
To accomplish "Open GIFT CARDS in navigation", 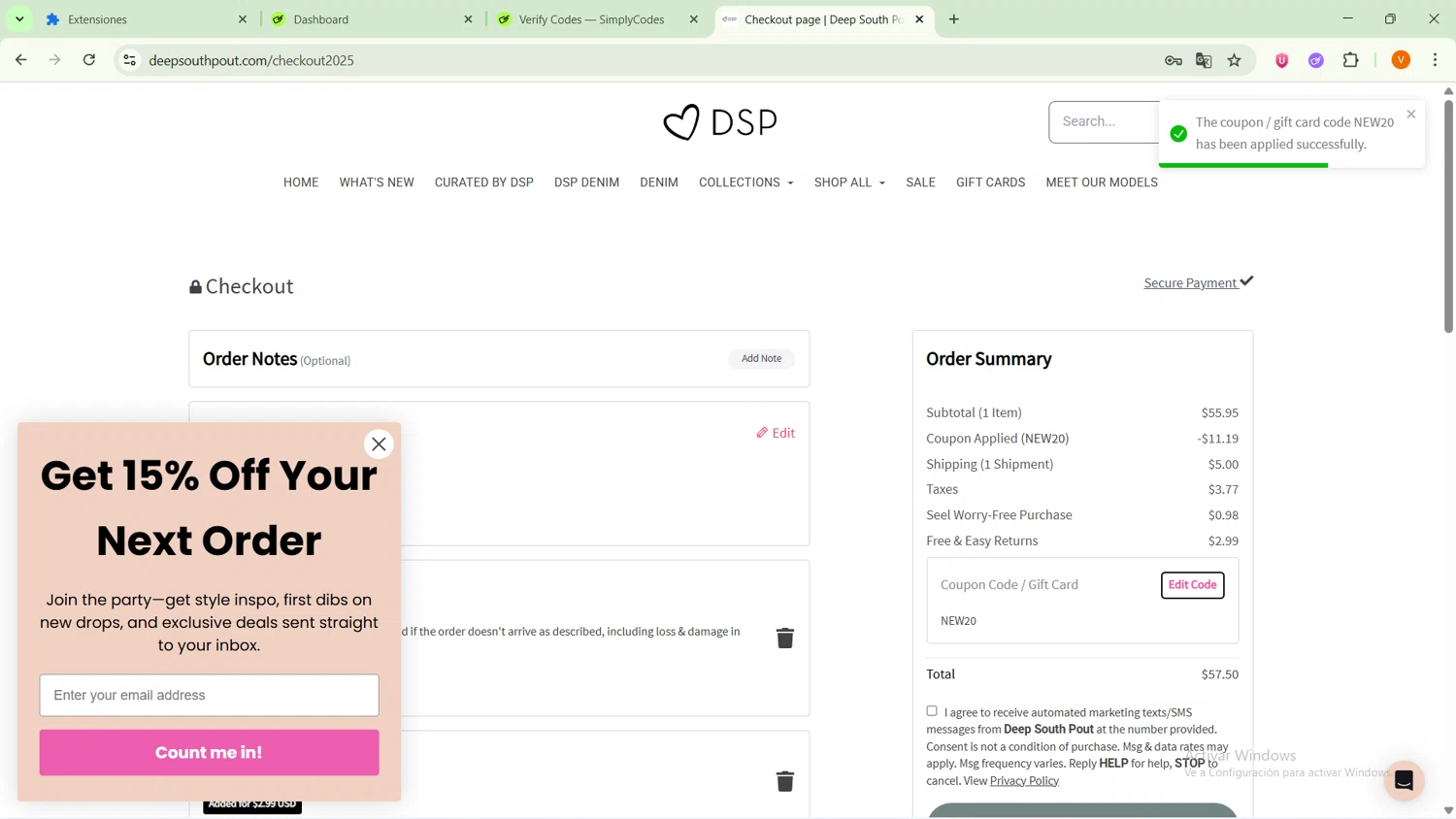I will [x=990, y=182].
